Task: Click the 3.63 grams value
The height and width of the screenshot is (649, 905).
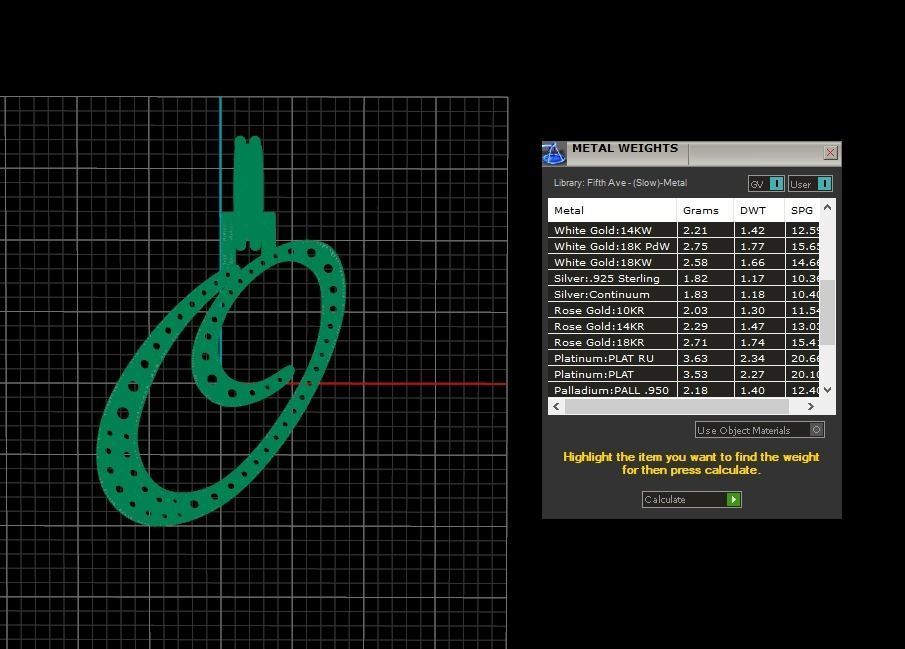Action: [695, 359]
